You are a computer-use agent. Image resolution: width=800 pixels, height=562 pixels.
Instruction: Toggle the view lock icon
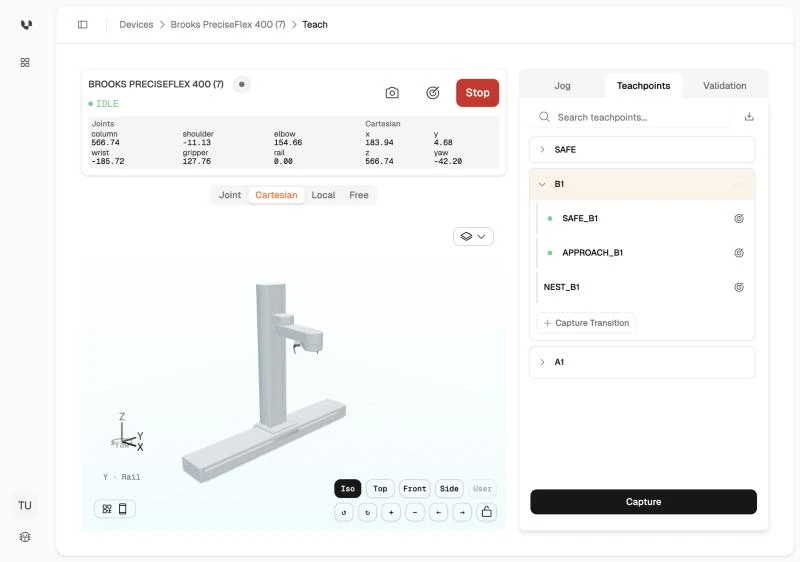pyautogui.click(x=487, y=512)
